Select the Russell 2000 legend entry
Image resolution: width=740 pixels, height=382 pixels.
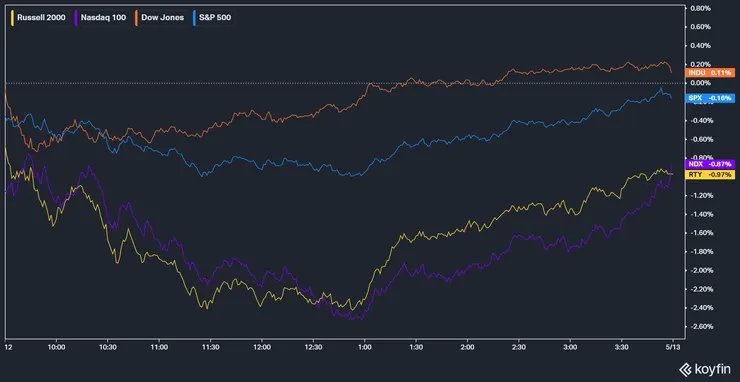[x=39, y=18]
